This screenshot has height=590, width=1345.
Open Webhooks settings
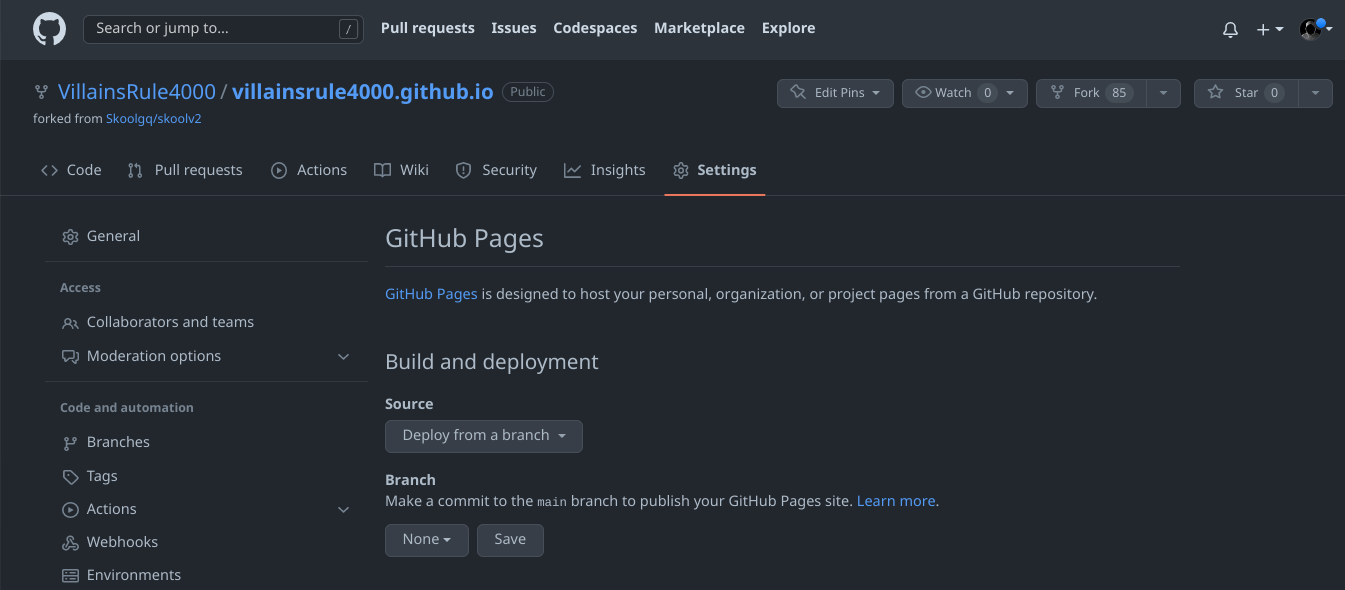point(206,542)
